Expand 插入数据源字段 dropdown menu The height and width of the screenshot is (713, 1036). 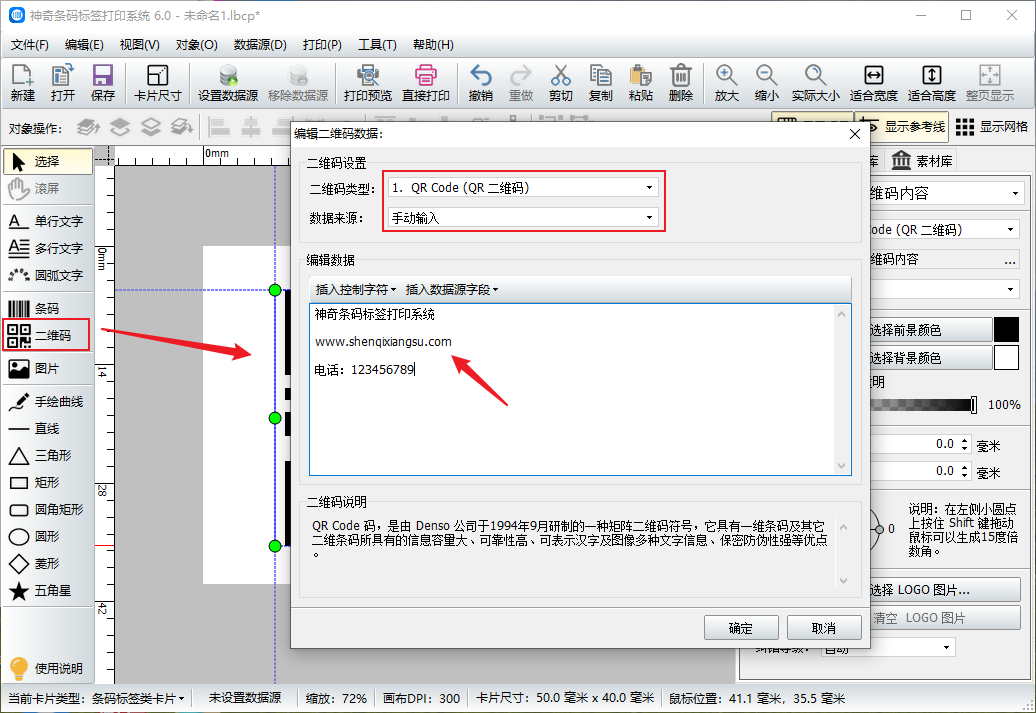[x=451, y=290]
